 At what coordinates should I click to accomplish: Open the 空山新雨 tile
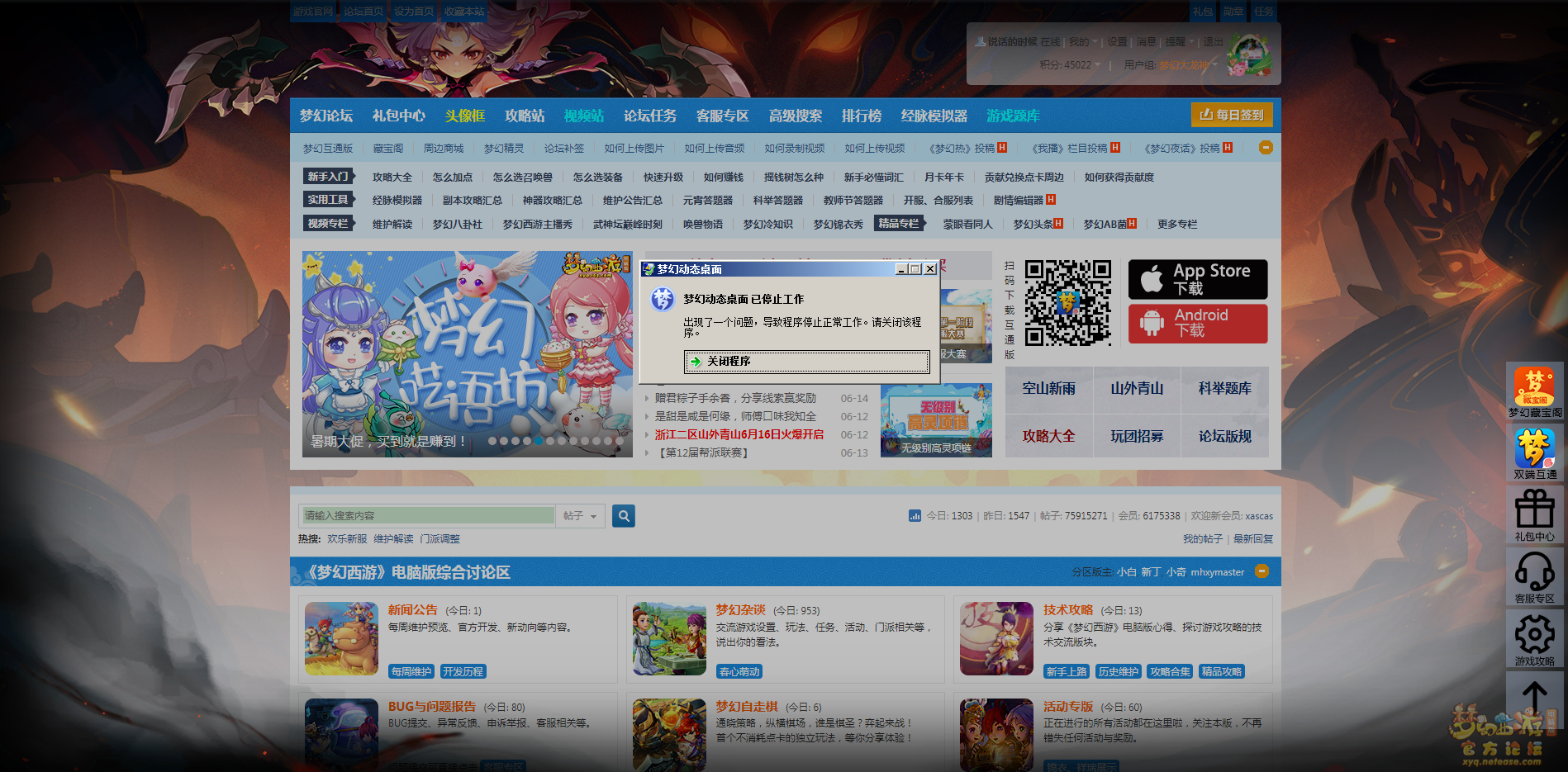click(1049, 389)
